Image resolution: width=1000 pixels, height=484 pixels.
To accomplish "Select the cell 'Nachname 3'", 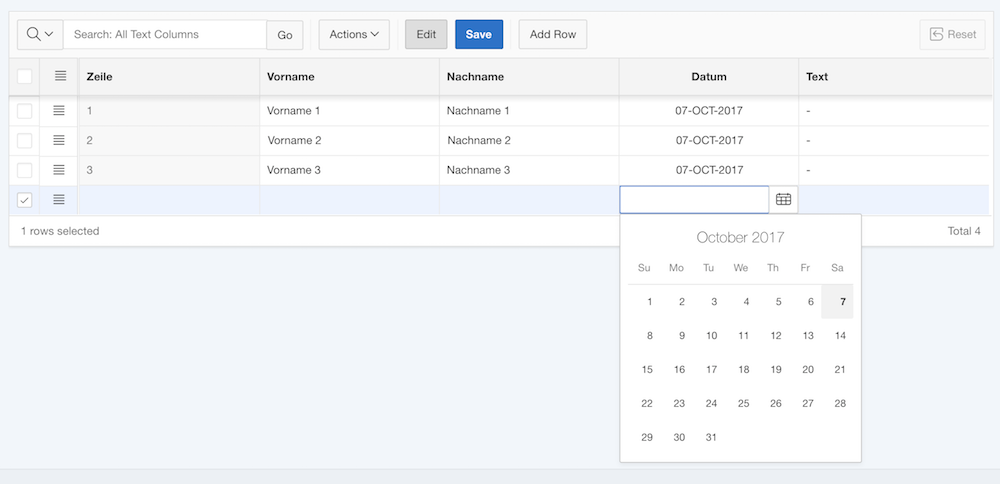I will [529, 170].
